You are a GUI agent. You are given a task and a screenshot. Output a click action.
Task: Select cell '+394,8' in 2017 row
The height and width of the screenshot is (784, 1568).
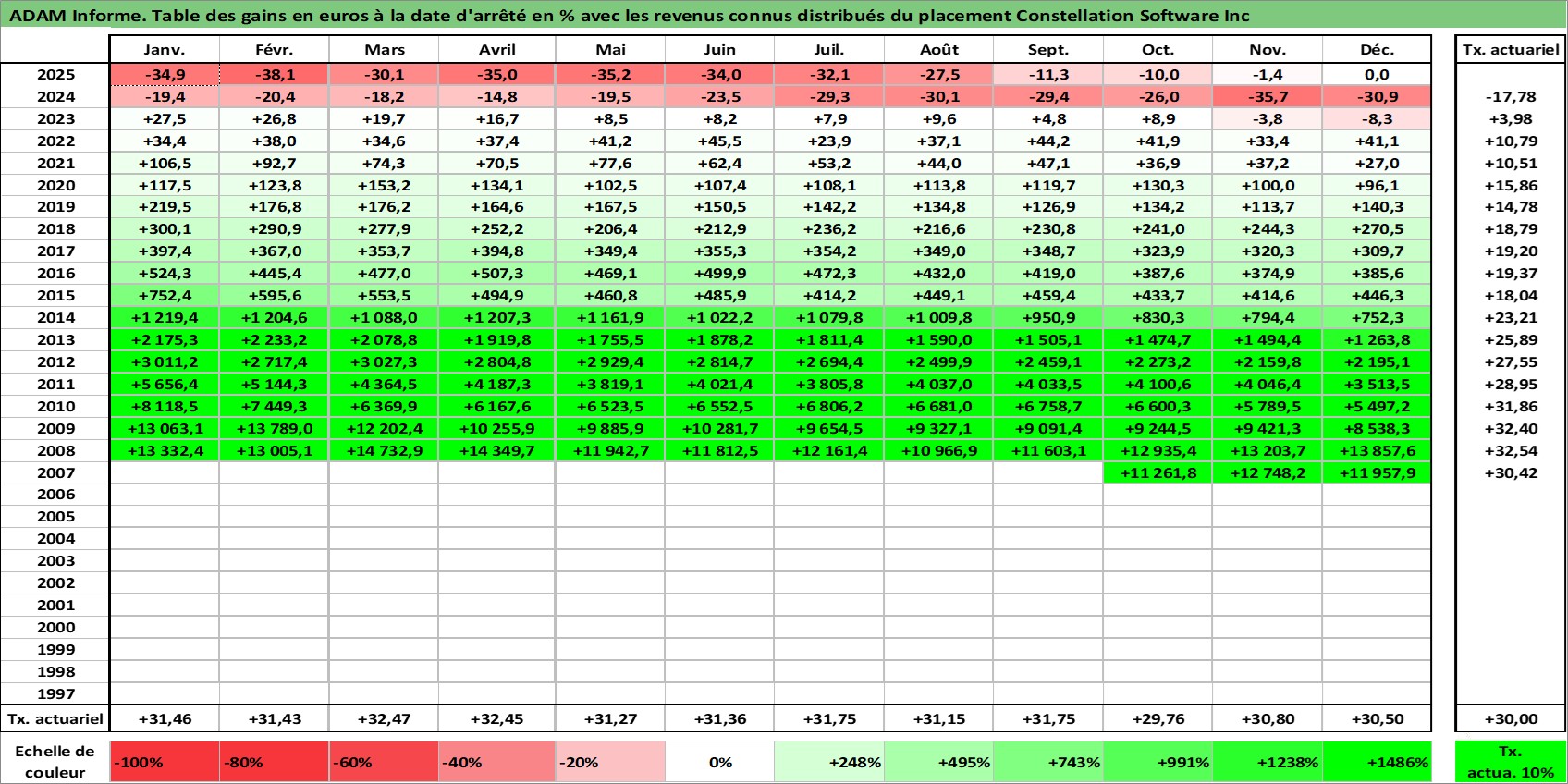[x=497, y=251]
